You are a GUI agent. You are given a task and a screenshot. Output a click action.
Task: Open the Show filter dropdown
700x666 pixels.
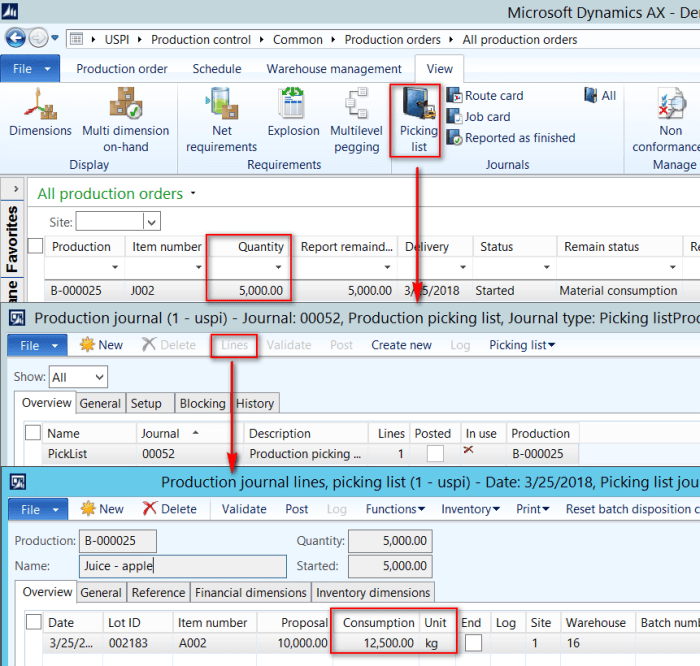pyautogui.click(x=98, y=377)
